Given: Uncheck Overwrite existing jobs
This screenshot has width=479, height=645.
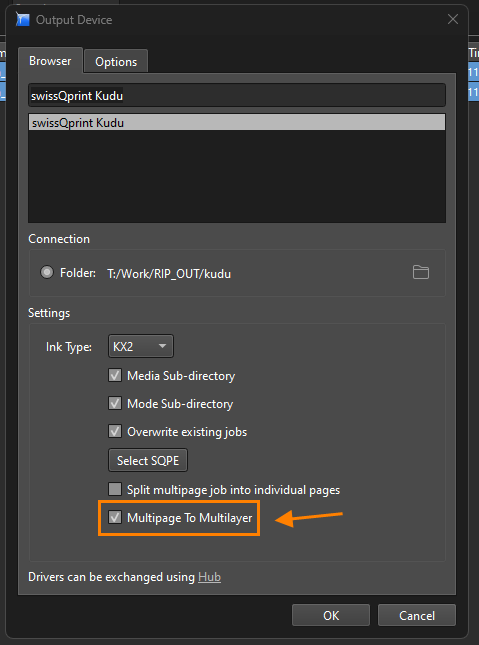Looking at the screenshot, I should [x=115, y=431].
